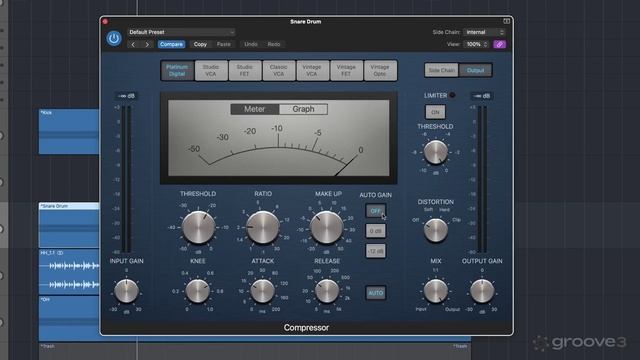Set Auto Gain to 0 dB
Viewport: 640px width, 360px height.
[x=376, y=231]
